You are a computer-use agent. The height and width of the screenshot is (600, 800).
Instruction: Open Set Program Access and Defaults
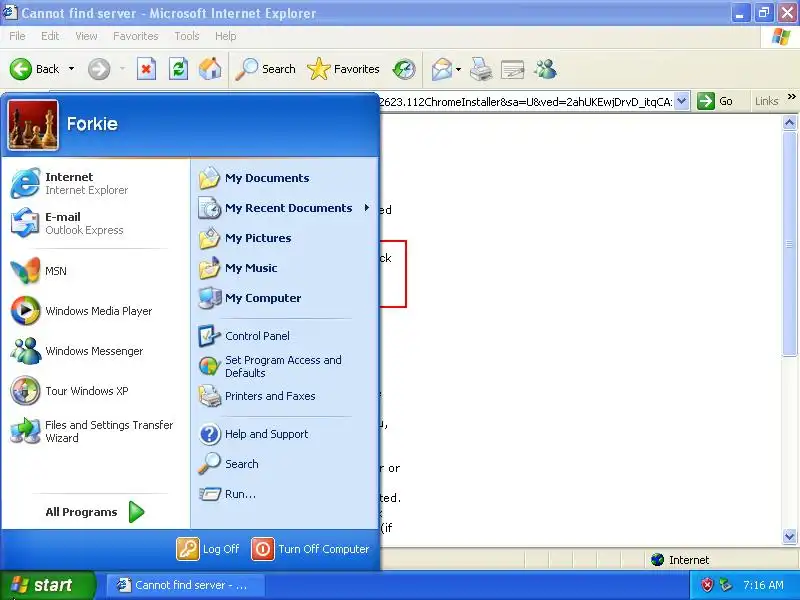click(285, 366)
